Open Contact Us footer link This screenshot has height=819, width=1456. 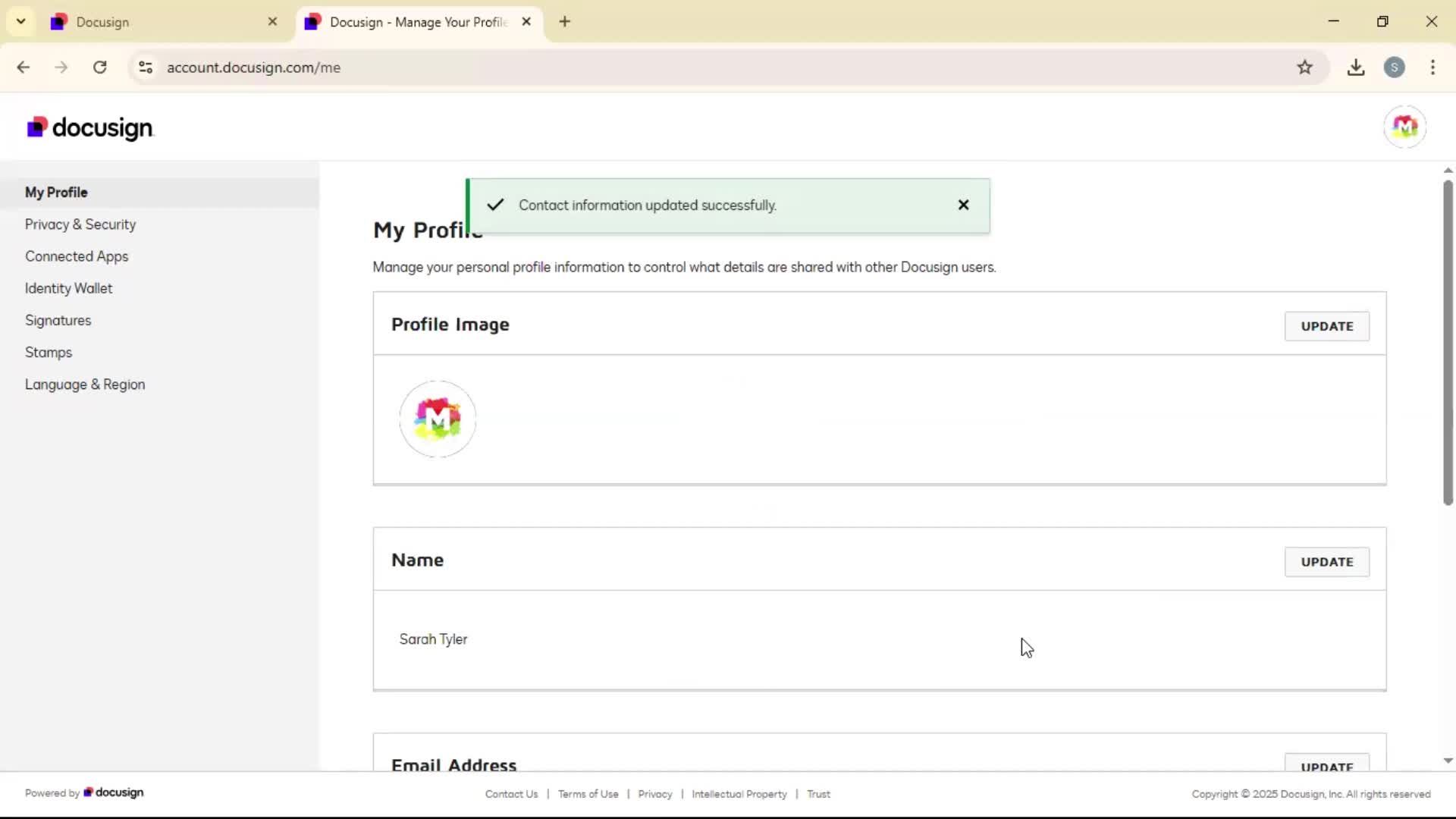tap(511, 794)
